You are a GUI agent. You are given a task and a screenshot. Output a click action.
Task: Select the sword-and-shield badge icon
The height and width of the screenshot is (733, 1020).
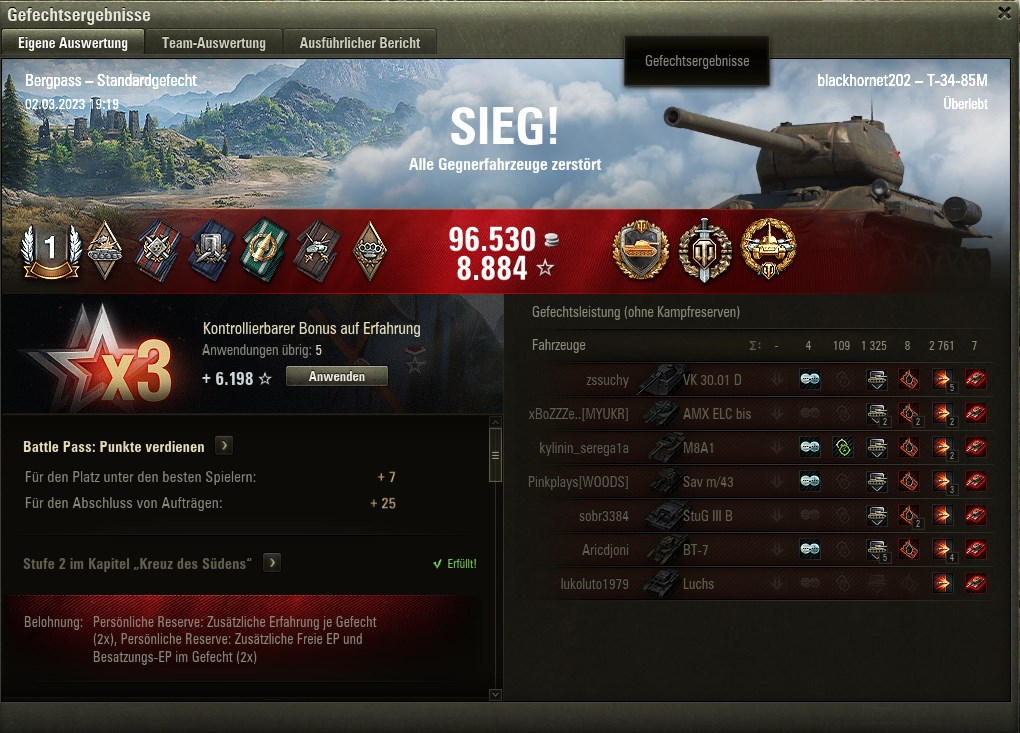705,250
